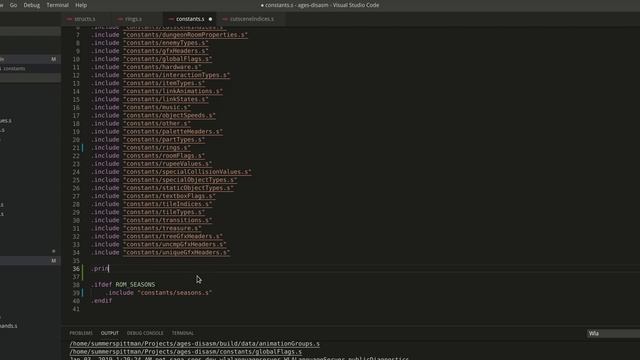Open link "constants/dungeonRoomProperties.s"
The image size is (640, 360).
[x=185, y=35]
